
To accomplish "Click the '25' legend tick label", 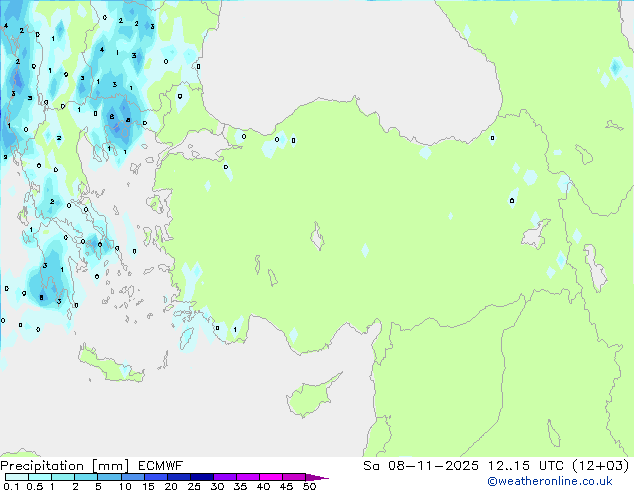I will (x=194, y=486).
